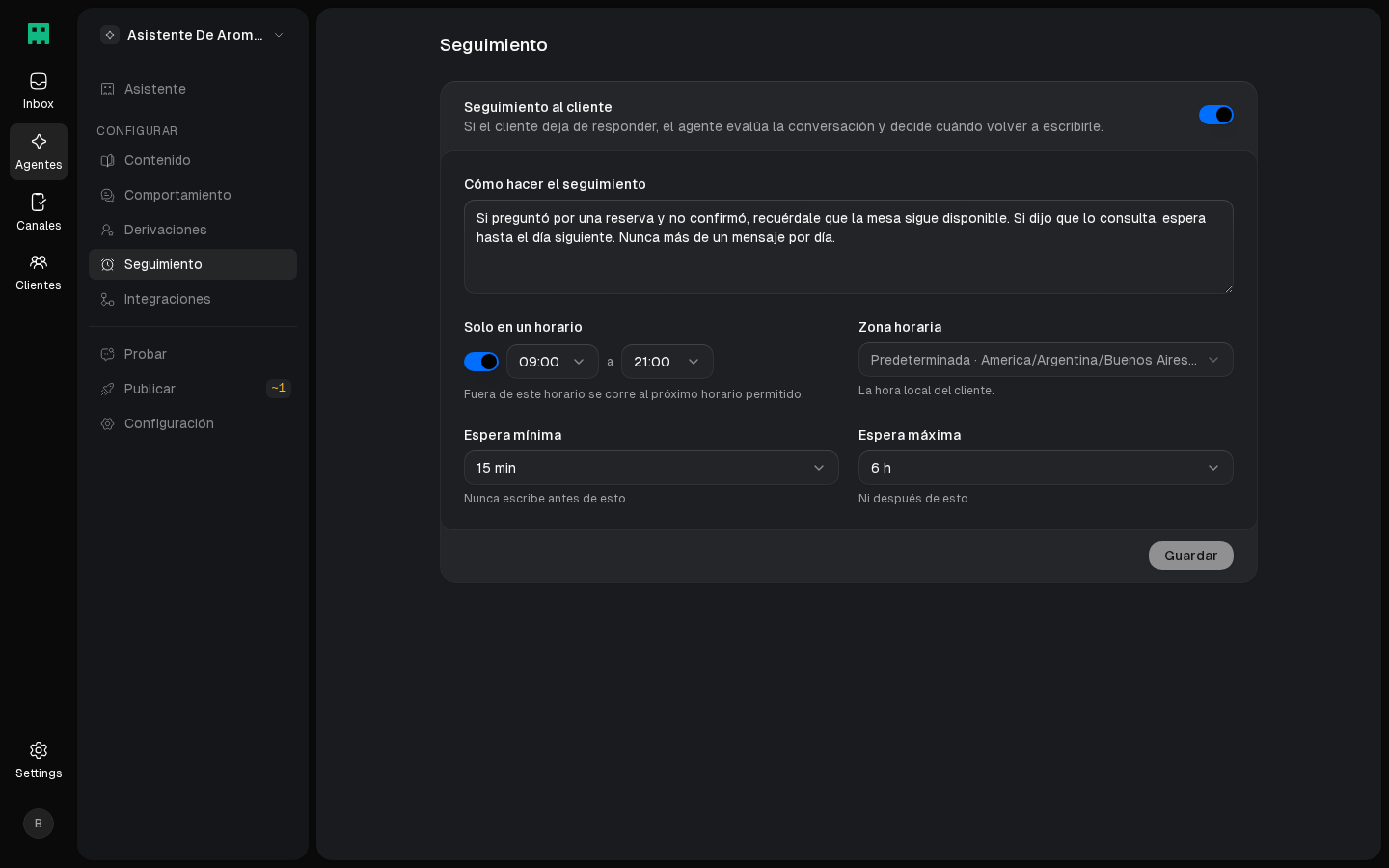Click the 'Ni después de esto.' hint
The width and height of the screenshot is (1389, 868).
coord(914,499)
